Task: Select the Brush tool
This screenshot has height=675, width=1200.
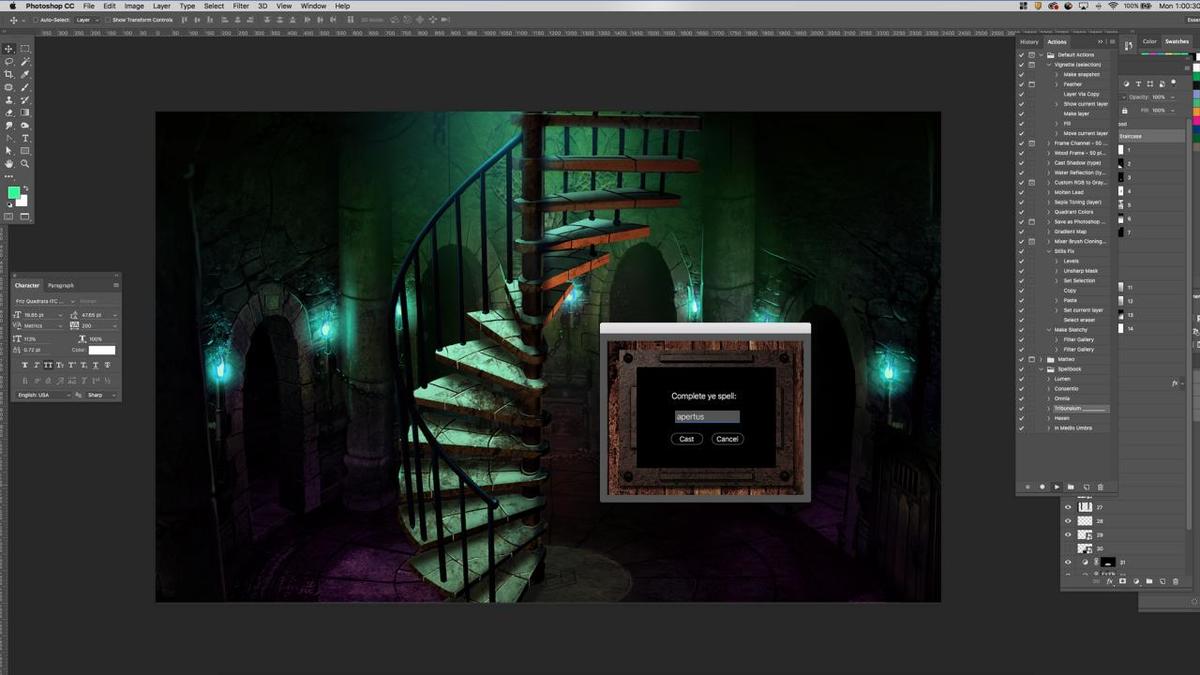Action: point(25,87)
